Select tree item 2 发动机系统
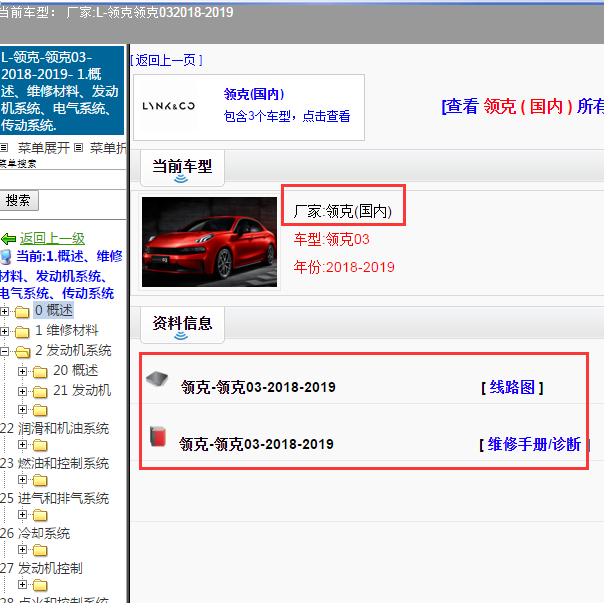 (73, 351)
